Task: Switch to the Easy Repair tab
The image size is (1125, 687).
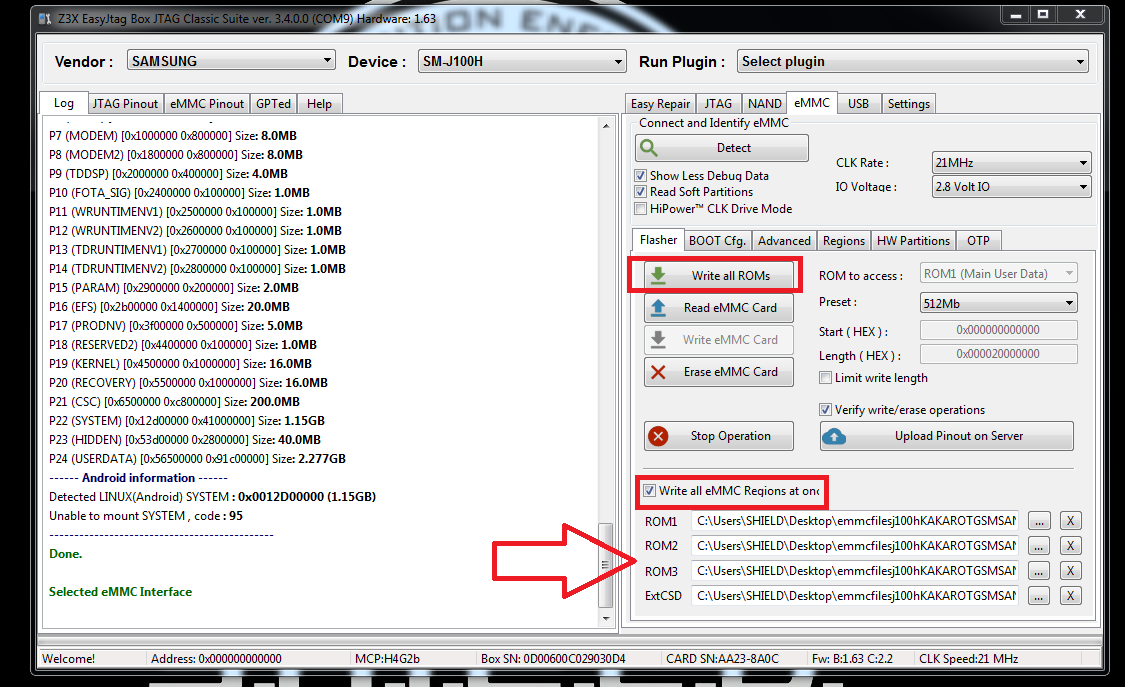Action: (x=660, y=104)
